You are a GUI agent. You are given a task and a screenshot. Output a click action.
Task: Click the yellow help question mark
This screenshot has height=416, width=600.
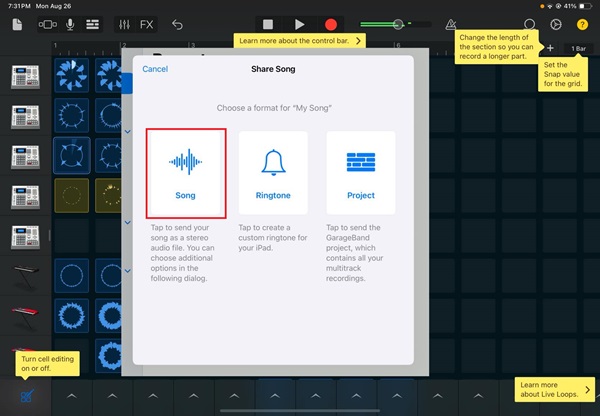582,23
